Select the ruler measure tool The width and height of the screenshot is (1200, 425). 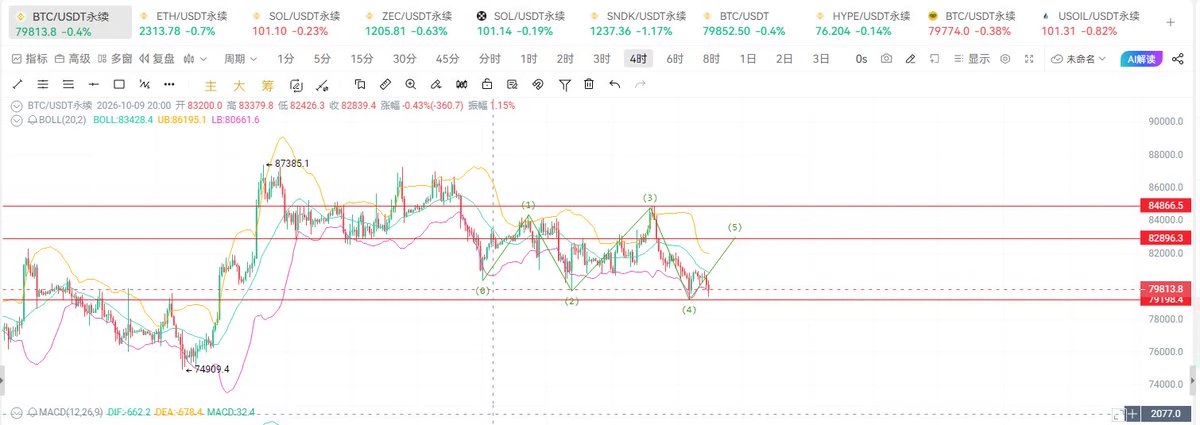point(386,84)
